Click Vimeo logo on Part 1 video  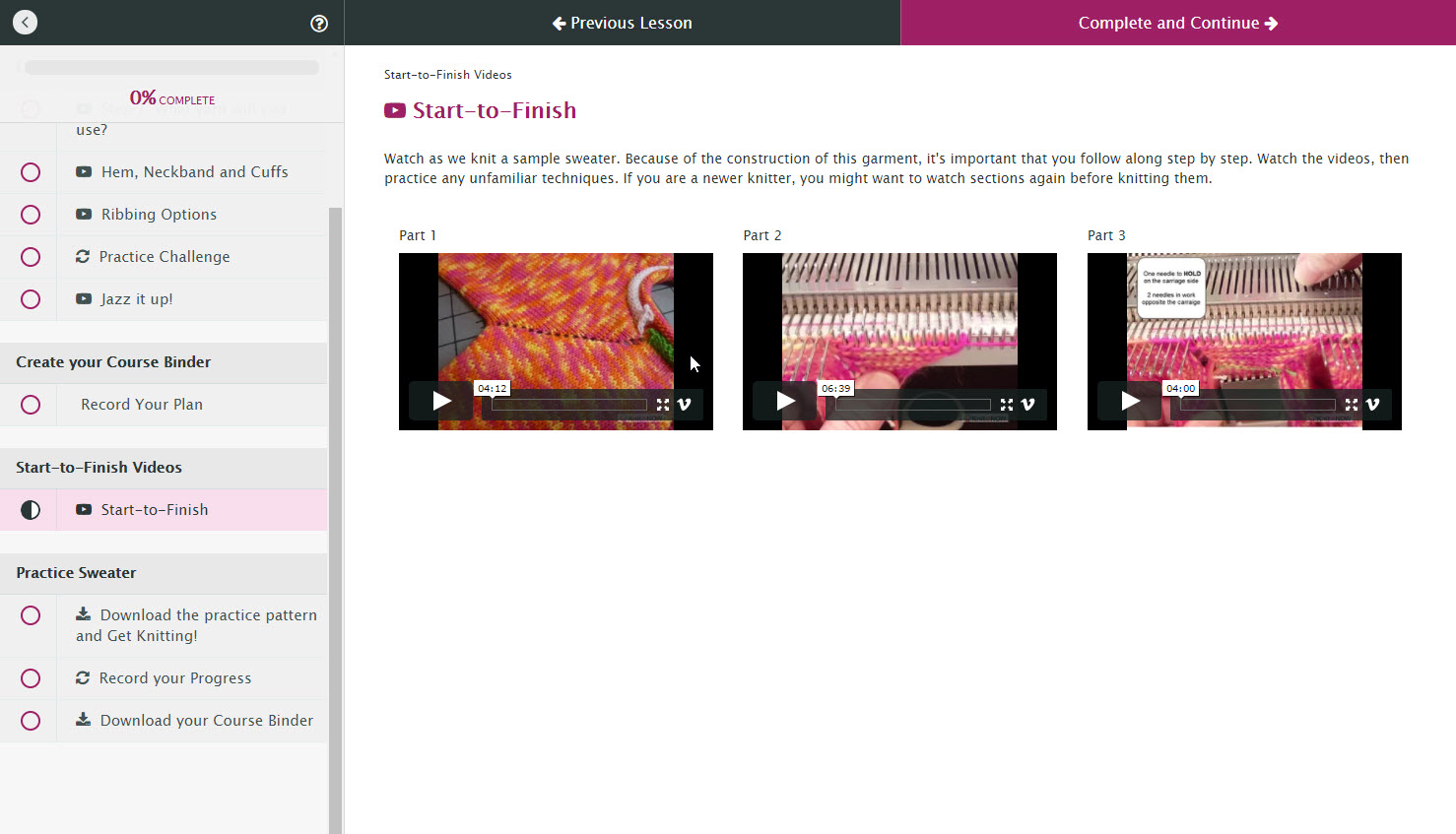point(685,405)
